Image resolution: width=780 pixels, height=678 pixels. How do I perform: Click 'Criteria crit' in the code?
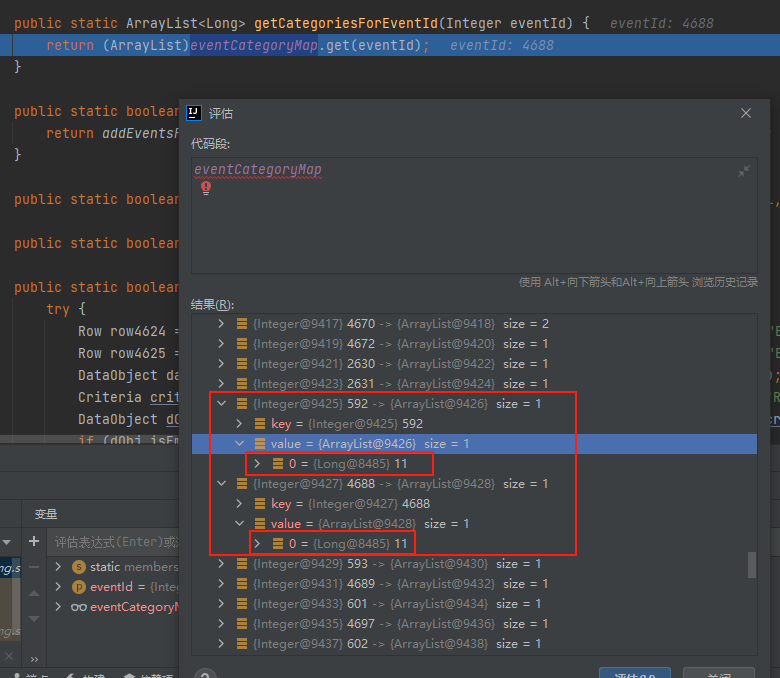coord(128,397)
